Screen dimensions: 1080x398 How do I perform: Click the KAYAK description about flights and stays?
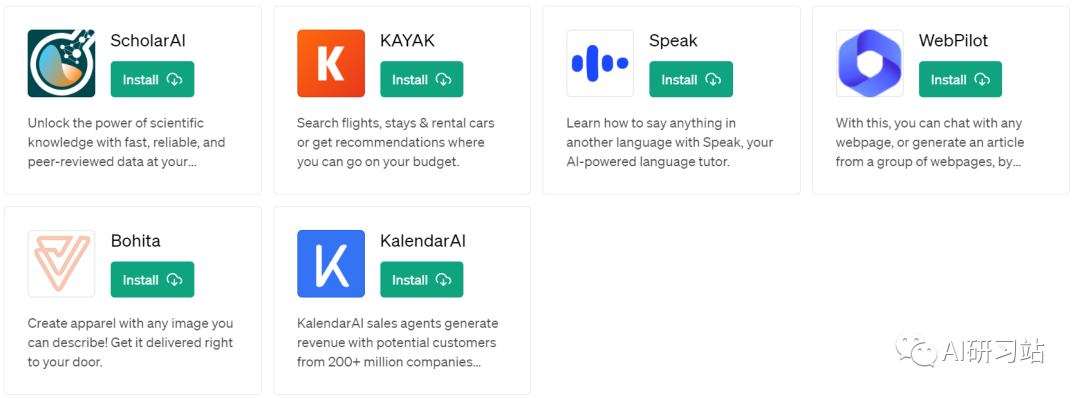coord(396,143)
